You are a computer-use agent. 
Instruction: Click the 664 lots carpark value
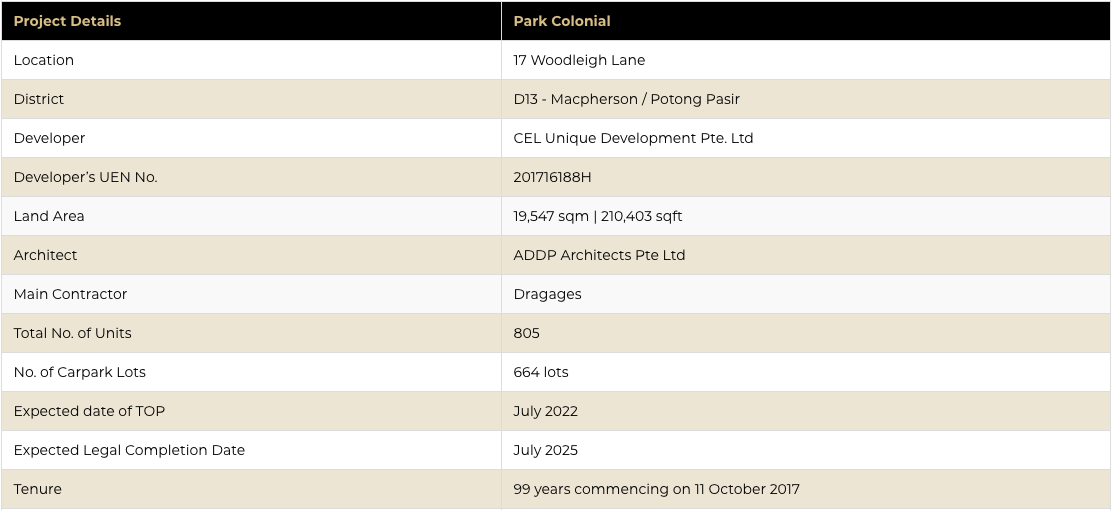[541, 372]
